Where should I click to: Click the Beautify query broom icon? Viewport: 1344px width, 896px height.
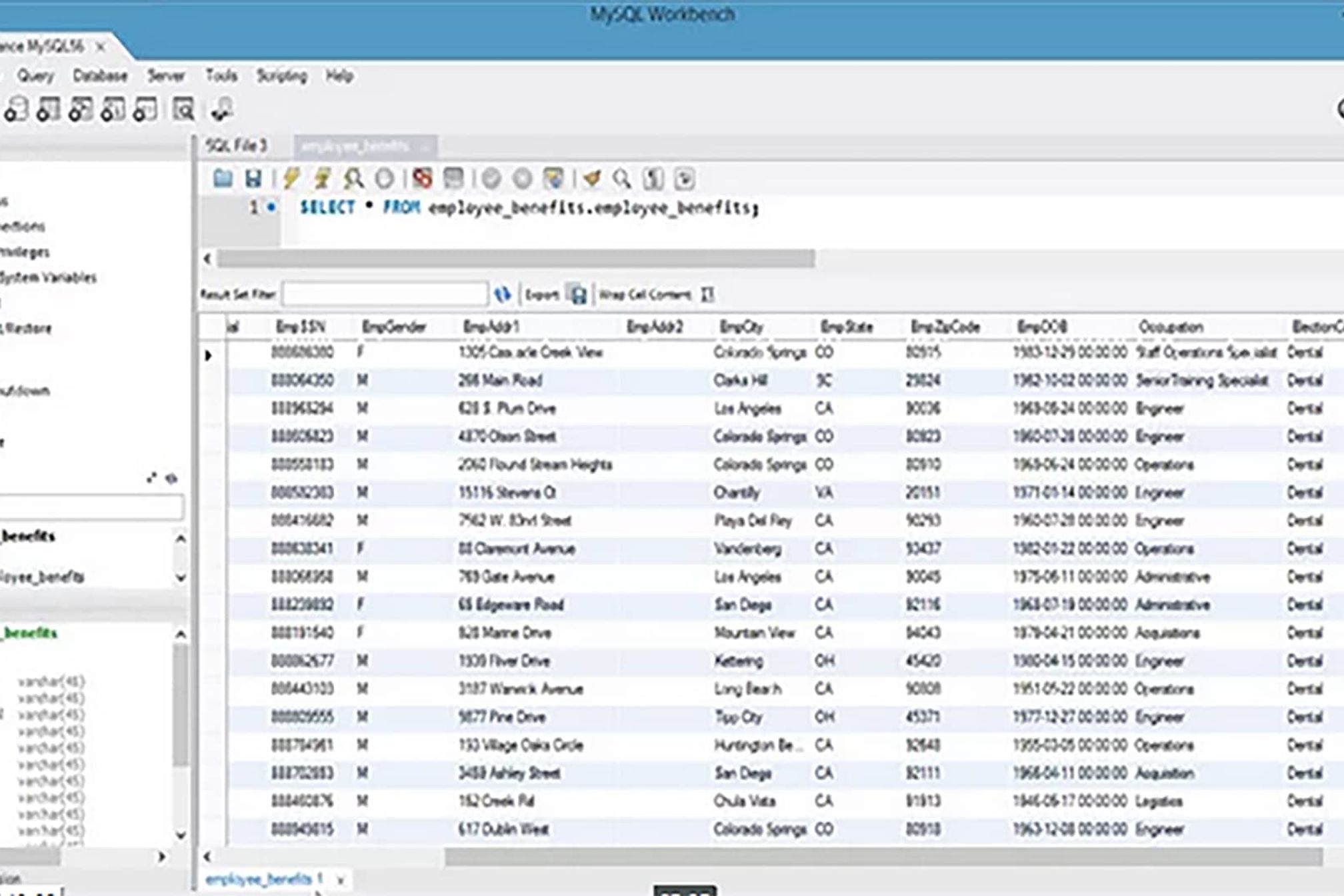click(591, 179)
